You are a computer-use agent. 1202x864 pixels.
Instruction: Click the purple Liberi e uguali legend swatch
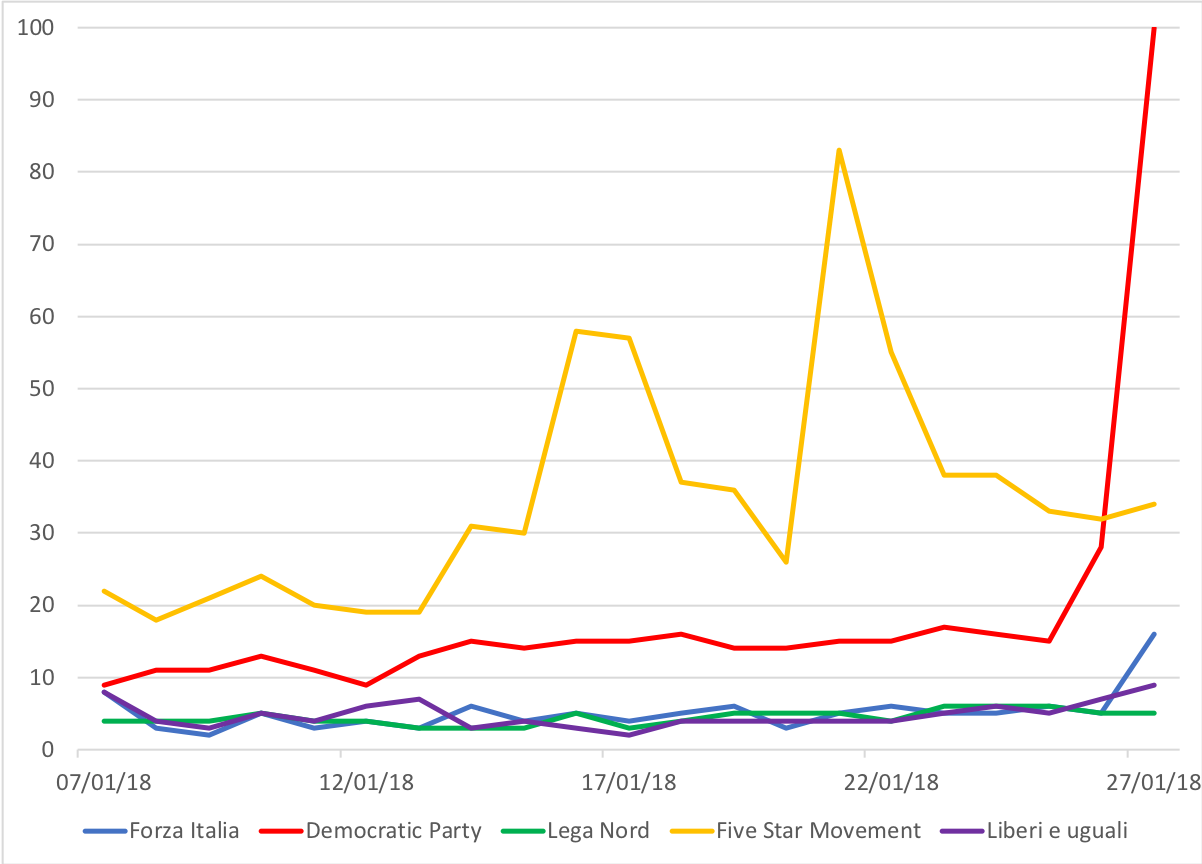pos(959,831)
